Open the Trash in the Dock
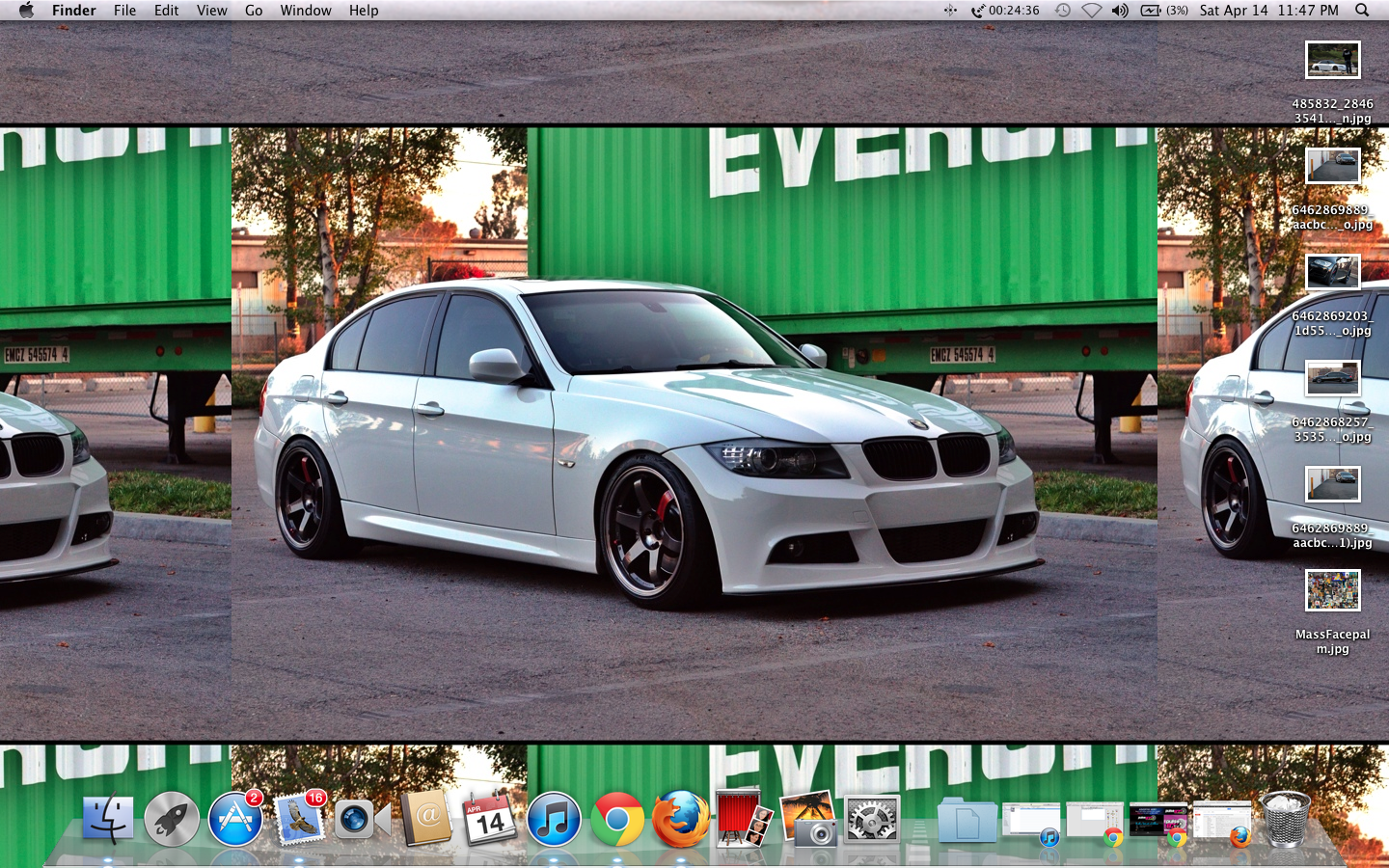The height and width of the screenshot is (868, 1389). click(1286, 819)
